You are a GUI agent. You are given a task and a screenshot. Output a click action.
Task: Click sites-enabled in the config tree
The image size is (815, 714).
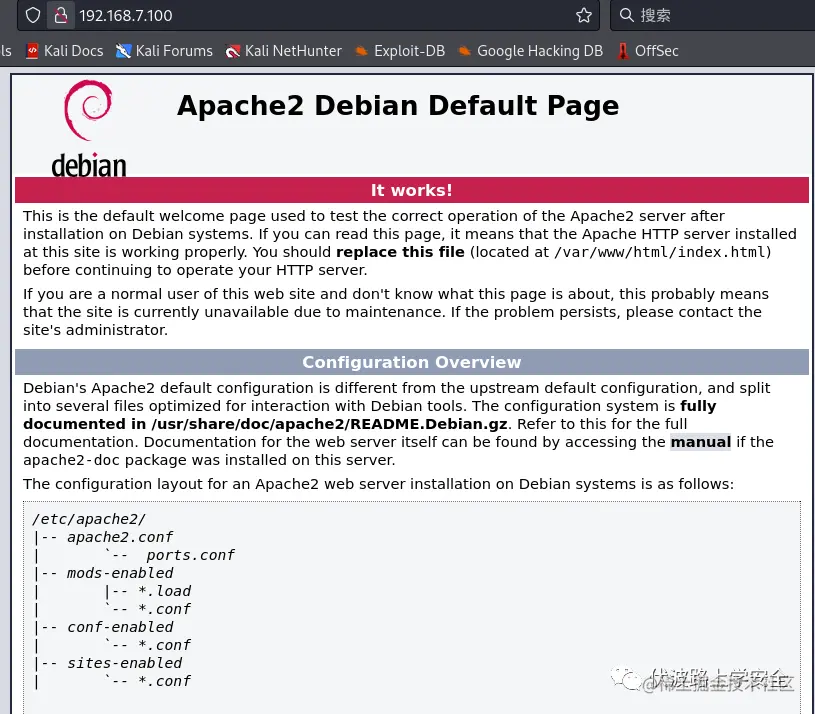coord(124,663)
